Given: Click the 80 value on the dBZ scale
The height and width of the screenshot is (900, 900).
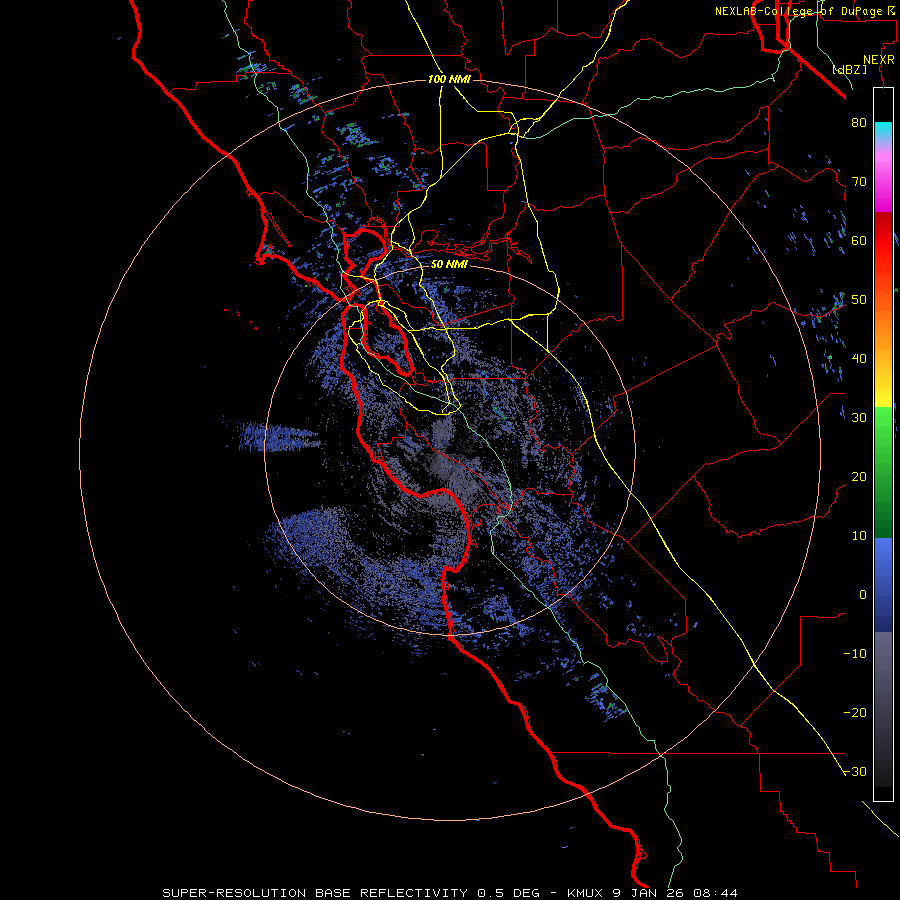Looking at the screenshot, I should [859, 122].
